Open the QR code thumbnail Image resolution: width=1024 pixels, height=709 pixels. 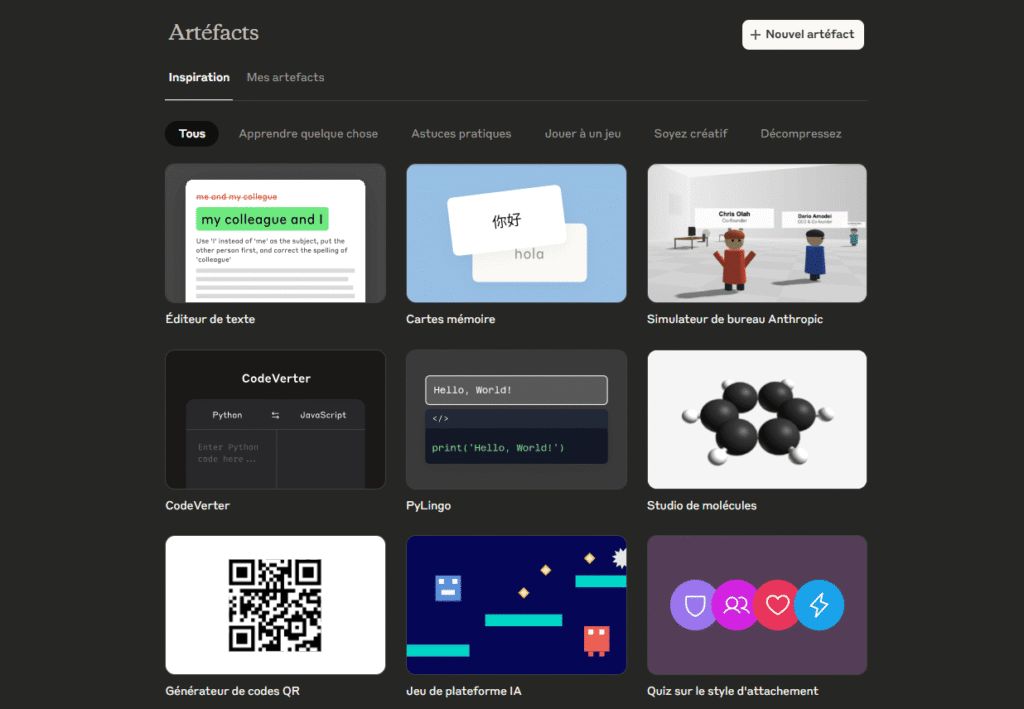click(276, 605)
